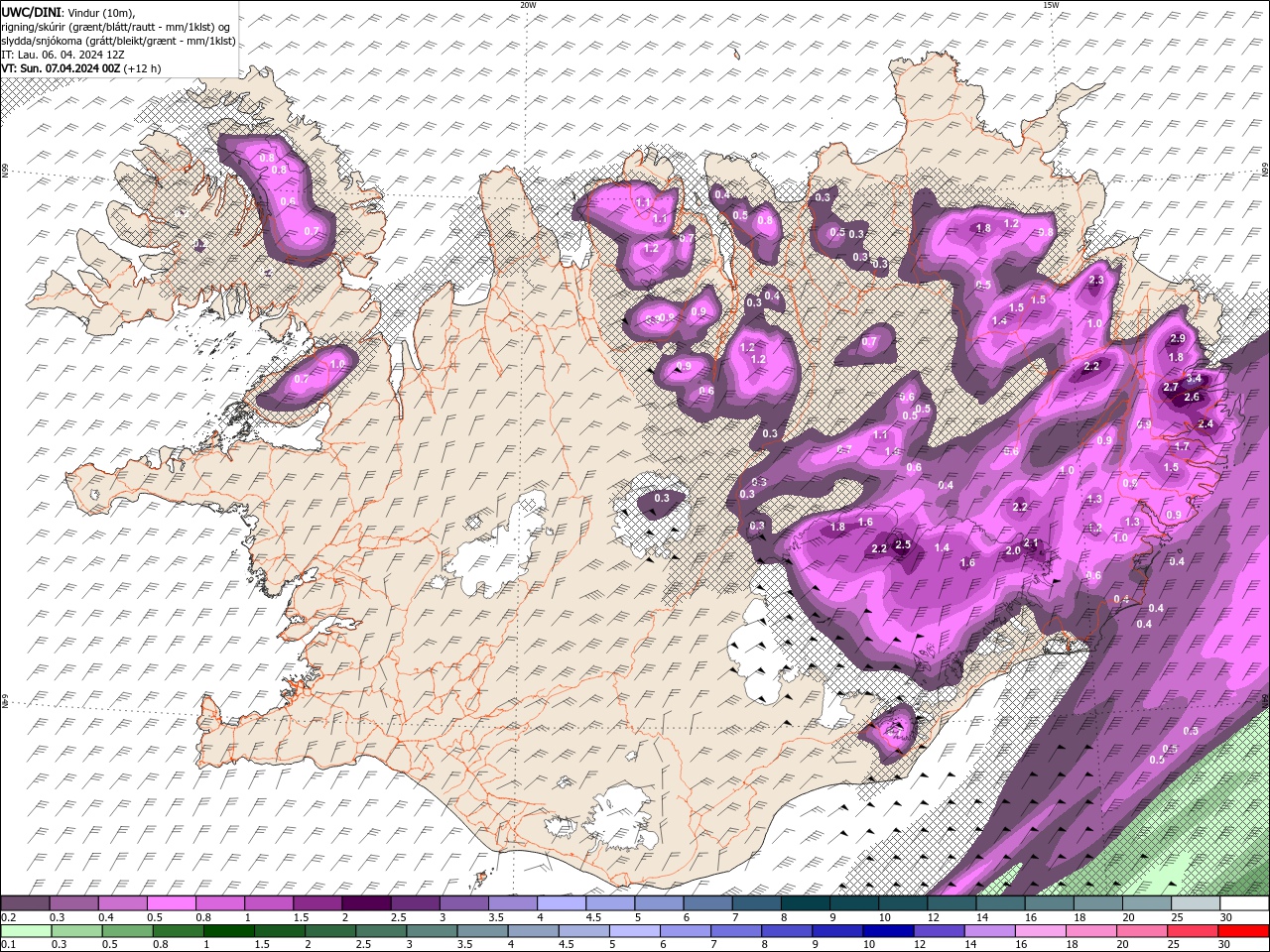1270x952 pixels.
Task: Click the pale green 0.1 swatch in the lower legend
Action: click(x=26, y=931)
